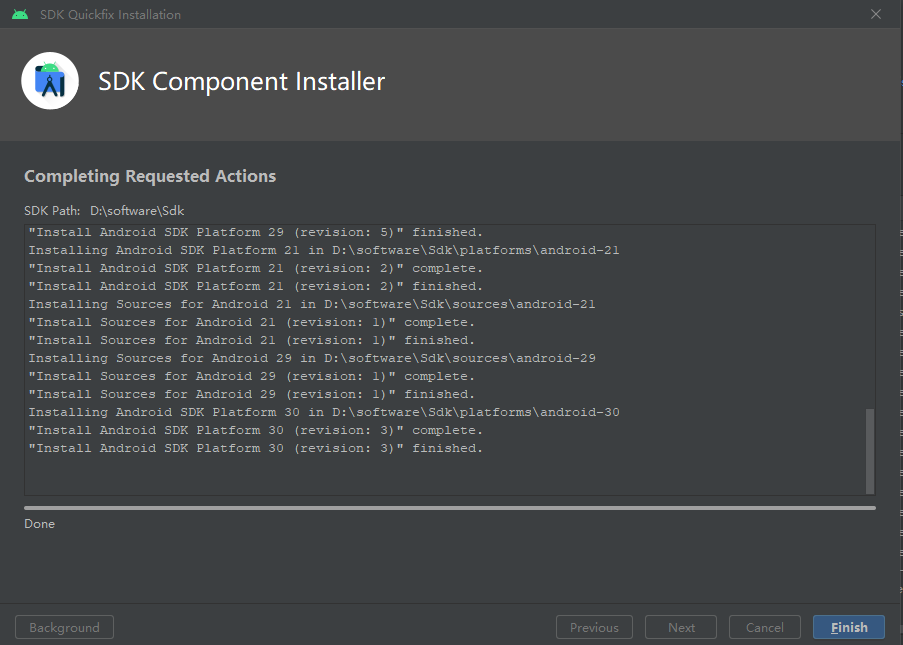Click 'SDK Quickfix Installation' window title
Viewport: 903px width, 645px height.
tap(110, 14)
